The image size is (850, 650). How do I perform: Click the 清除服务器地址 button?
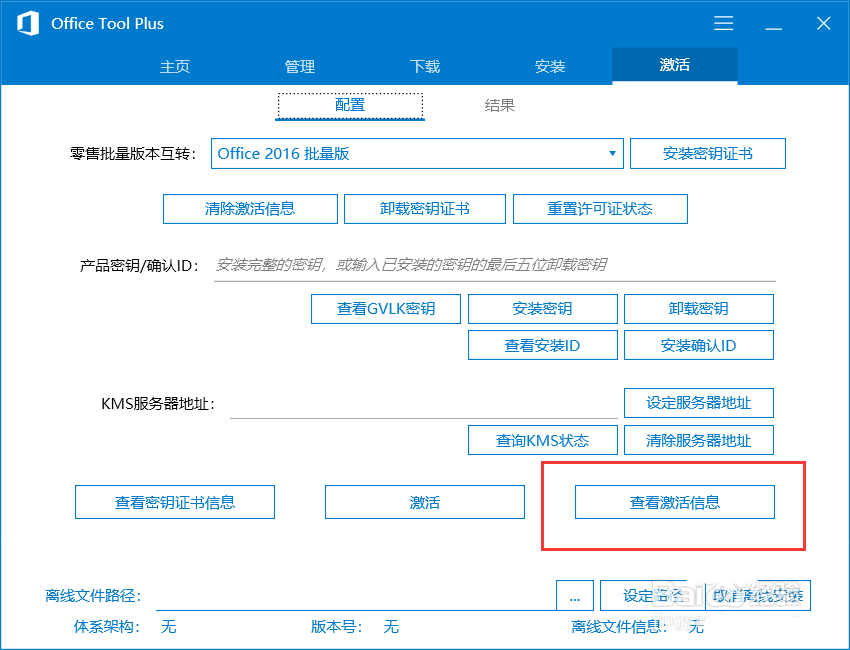[x=698, y=440]
